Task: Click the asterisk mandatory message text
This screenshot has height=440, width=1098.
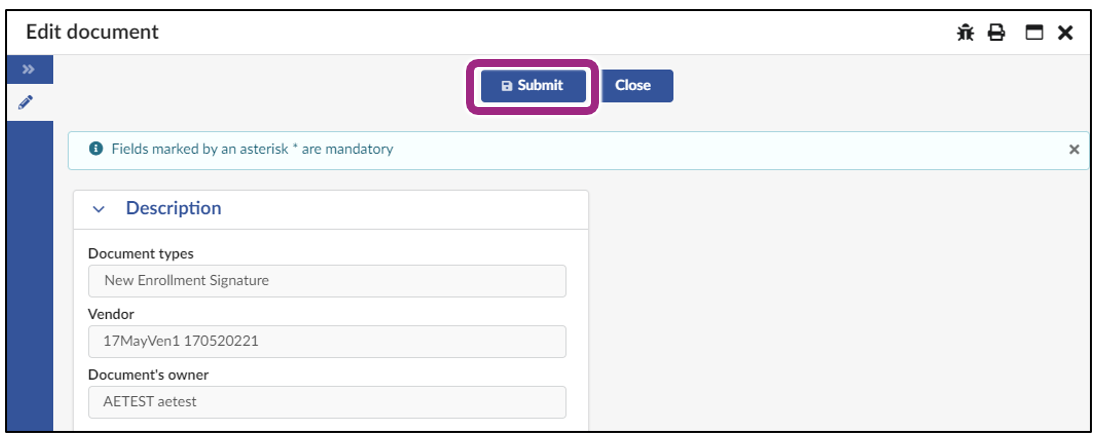Action: (252, 149)
